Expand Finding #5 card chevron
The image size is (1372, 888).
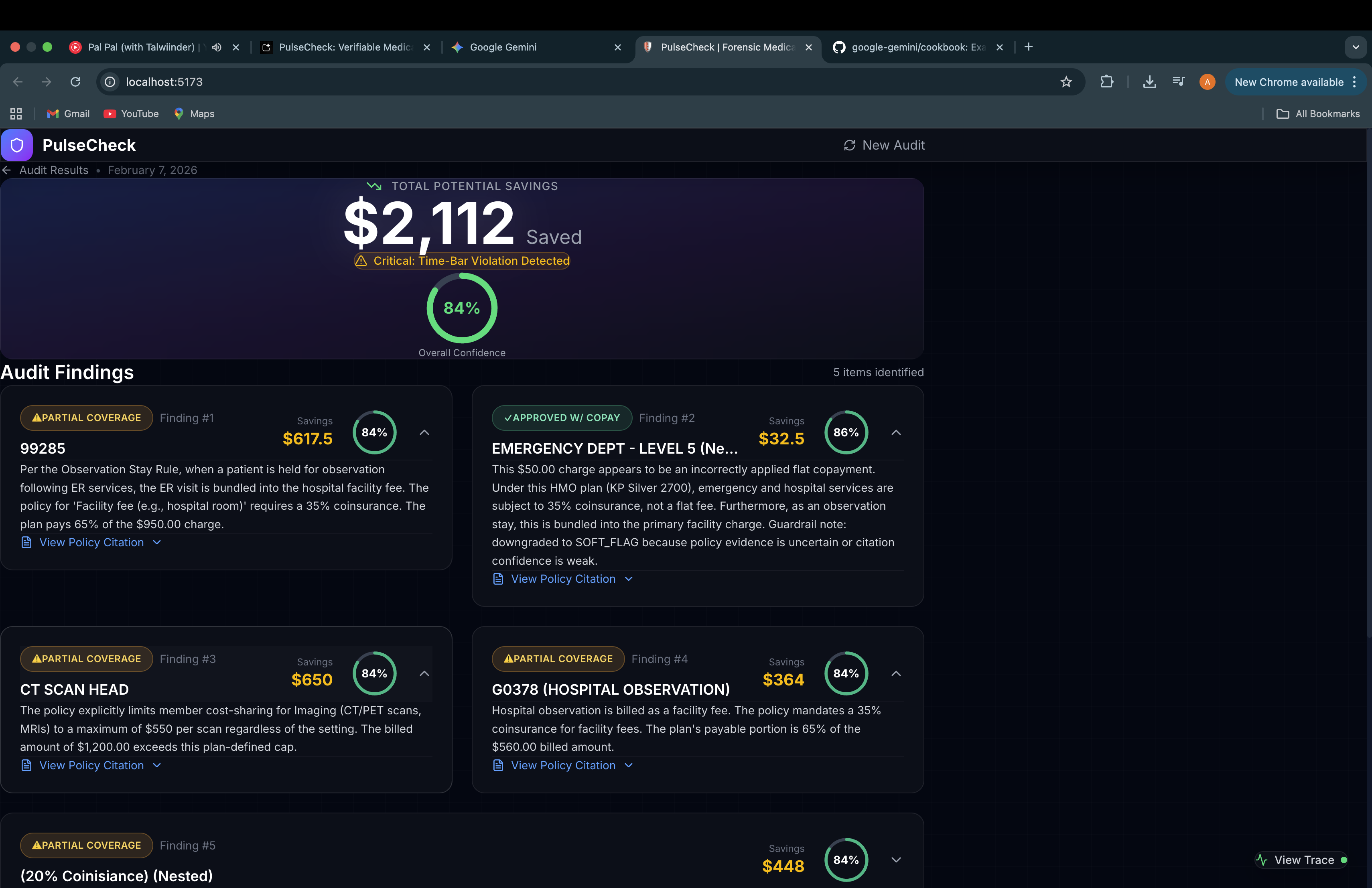pyautogui.click(x=896, y=860)
